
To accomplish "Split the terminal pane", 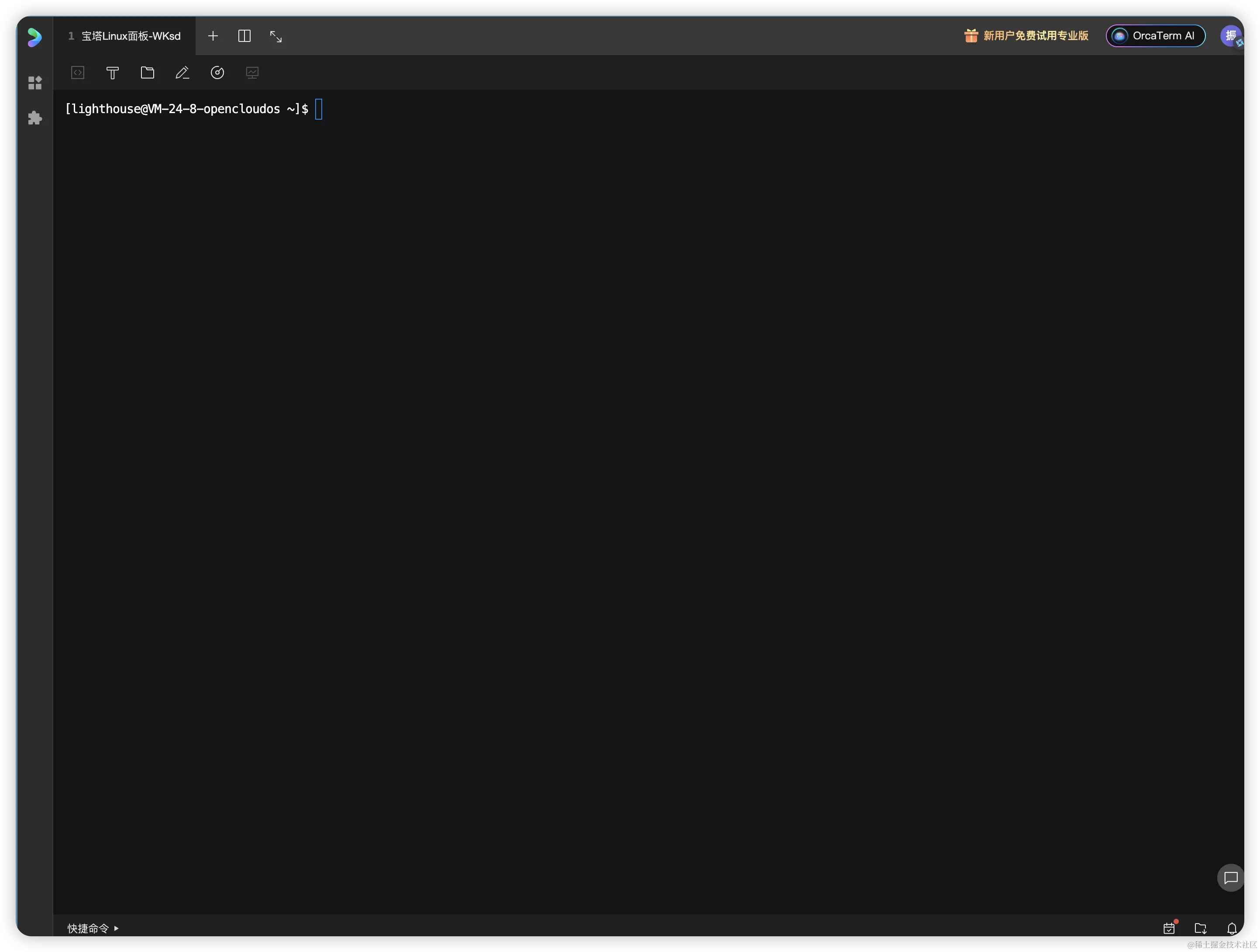I will pyautogui.click(x=244, y=36).
